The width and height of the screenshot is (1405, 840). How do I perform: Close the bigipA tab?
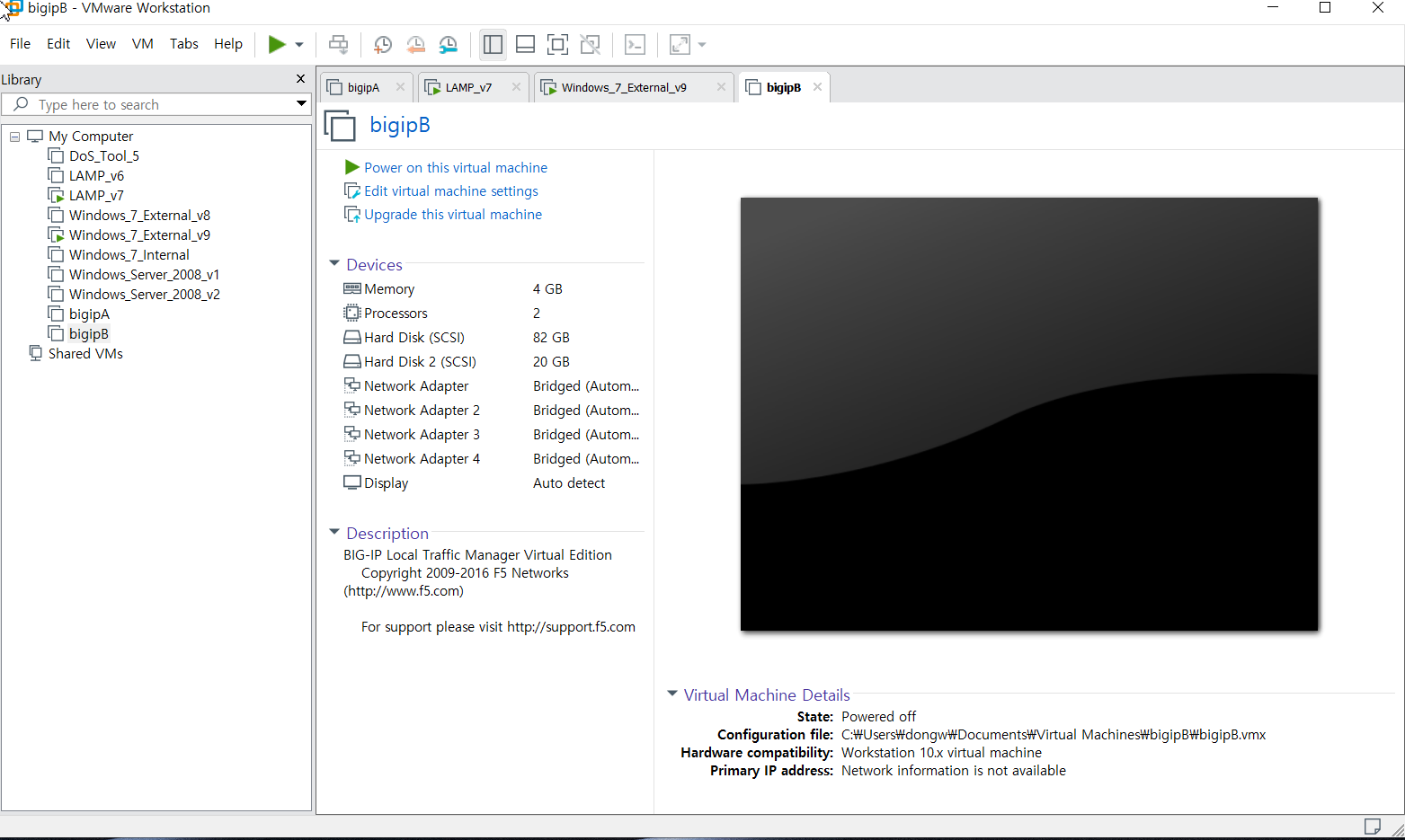pos(400,87)
